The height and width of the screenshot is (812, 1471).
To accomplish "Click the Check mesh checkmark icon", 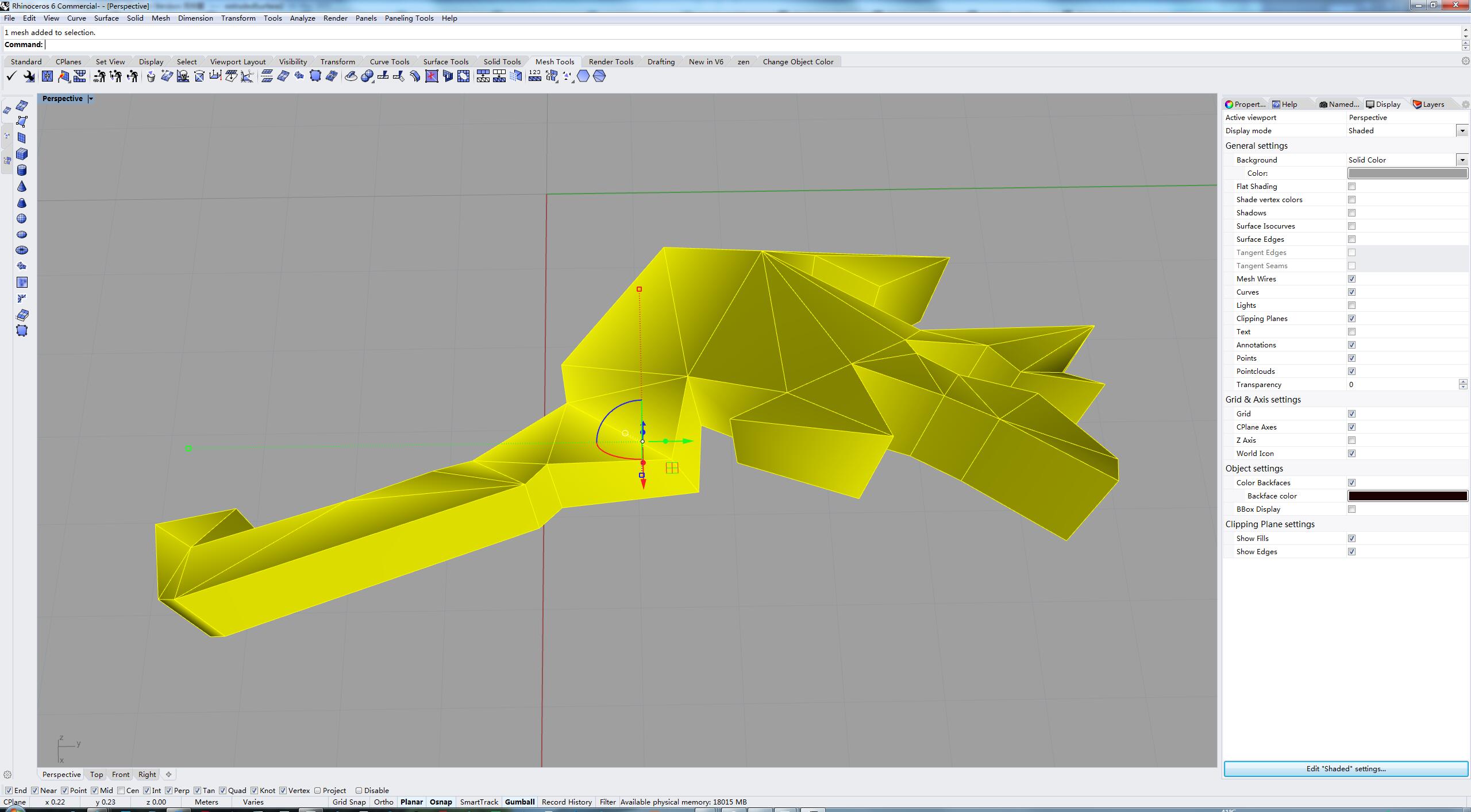I will pyautogui.click(x=11, y=76).
